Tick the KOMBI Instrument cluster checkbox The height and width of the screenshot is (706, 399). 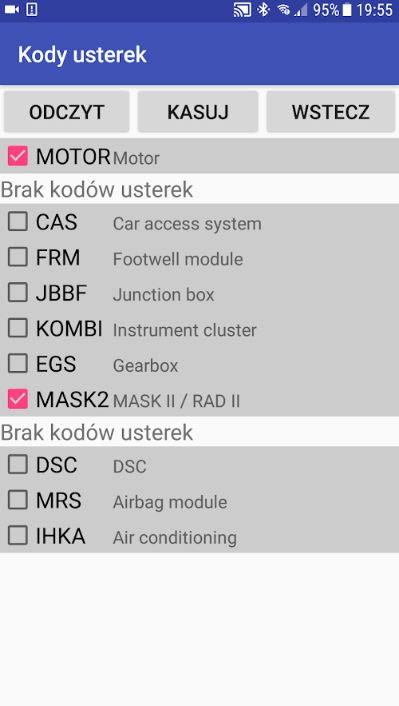18,328
